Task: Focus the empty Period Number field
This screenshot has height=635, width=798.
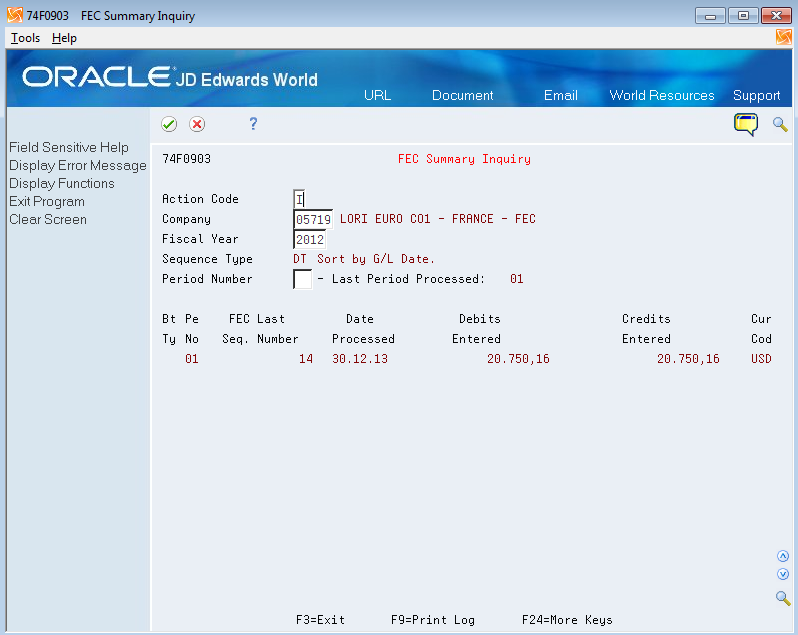Action: (x=302, y=279)
